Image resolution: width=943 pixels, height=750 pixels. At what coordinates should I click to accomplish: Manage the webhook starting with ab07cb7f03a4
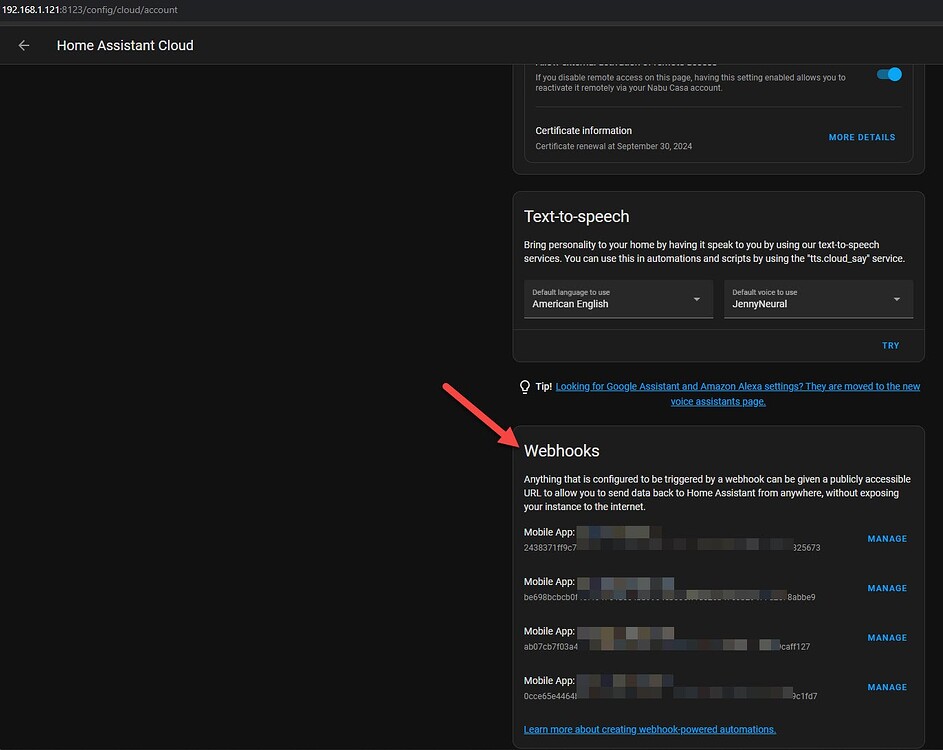point(887,637)
